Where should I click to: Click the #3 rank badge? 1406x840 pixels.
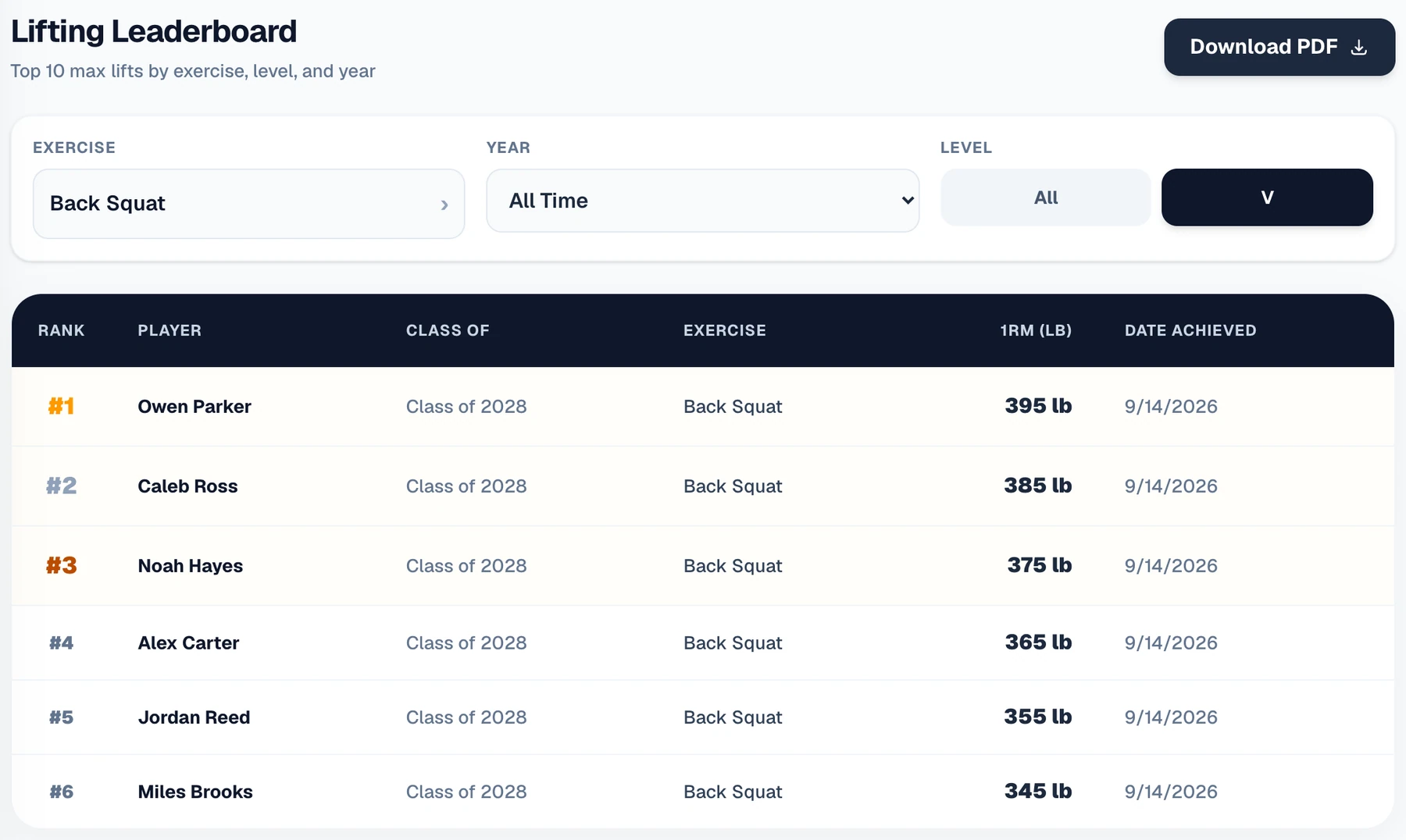[x=61, y=565]
